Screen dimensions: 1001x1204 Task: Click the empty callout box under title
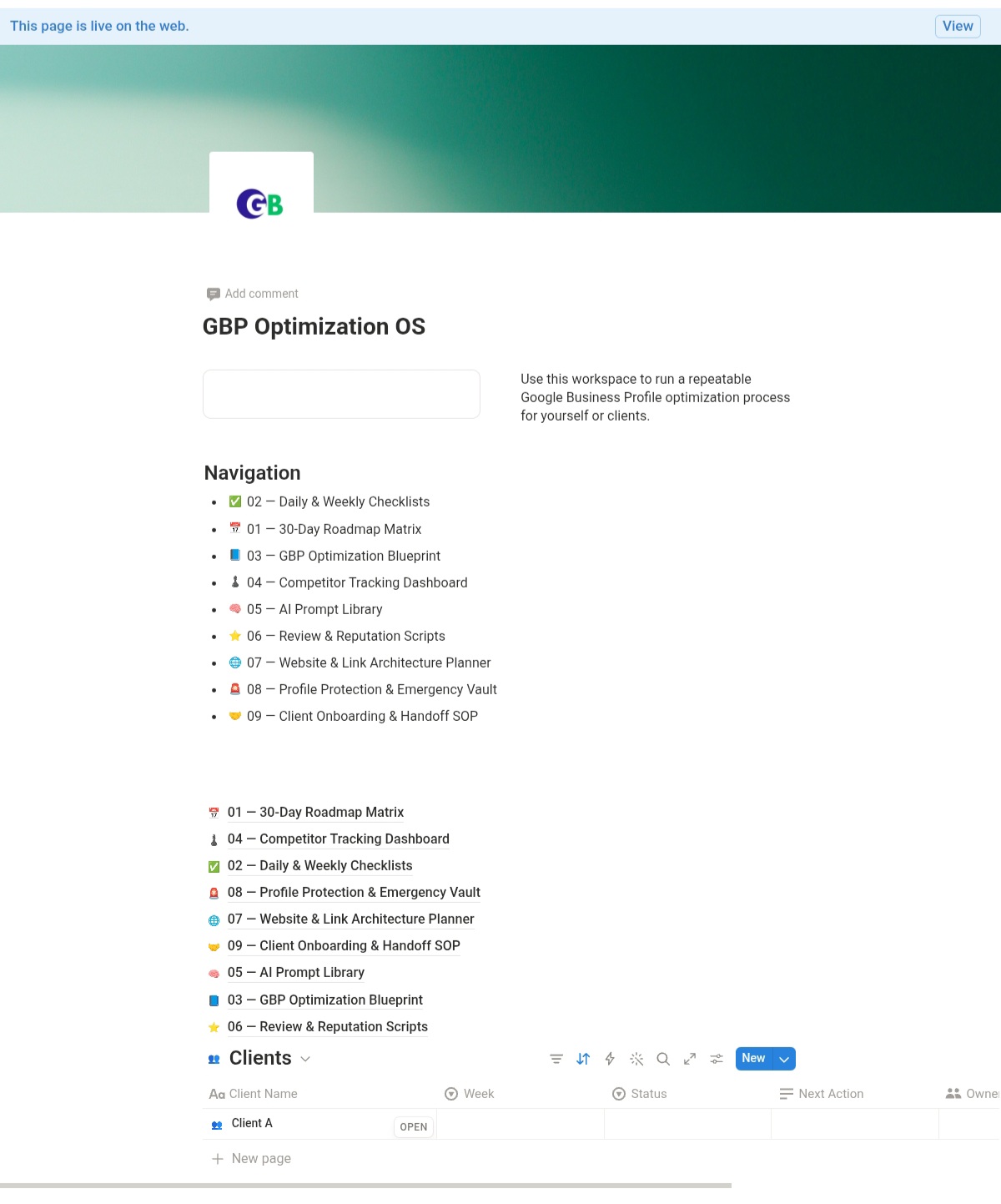(x=341, y=394)
